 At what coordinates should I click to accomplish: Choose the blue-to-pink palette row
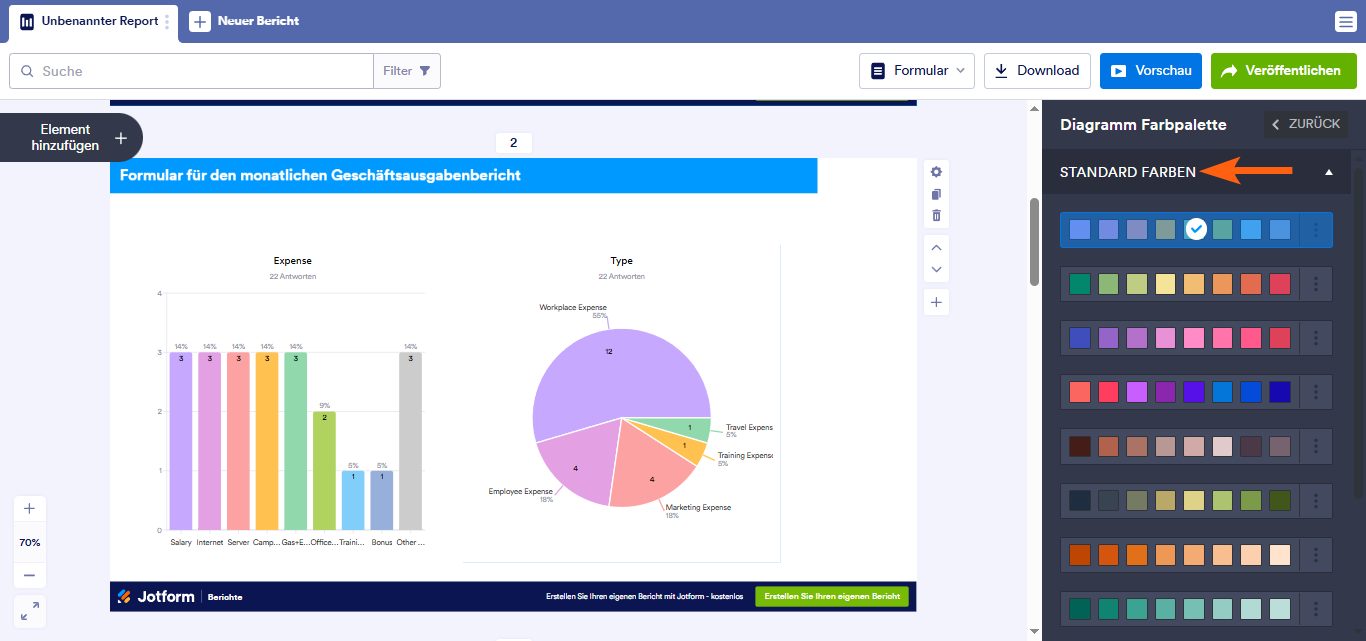[x=1180, y=338]
